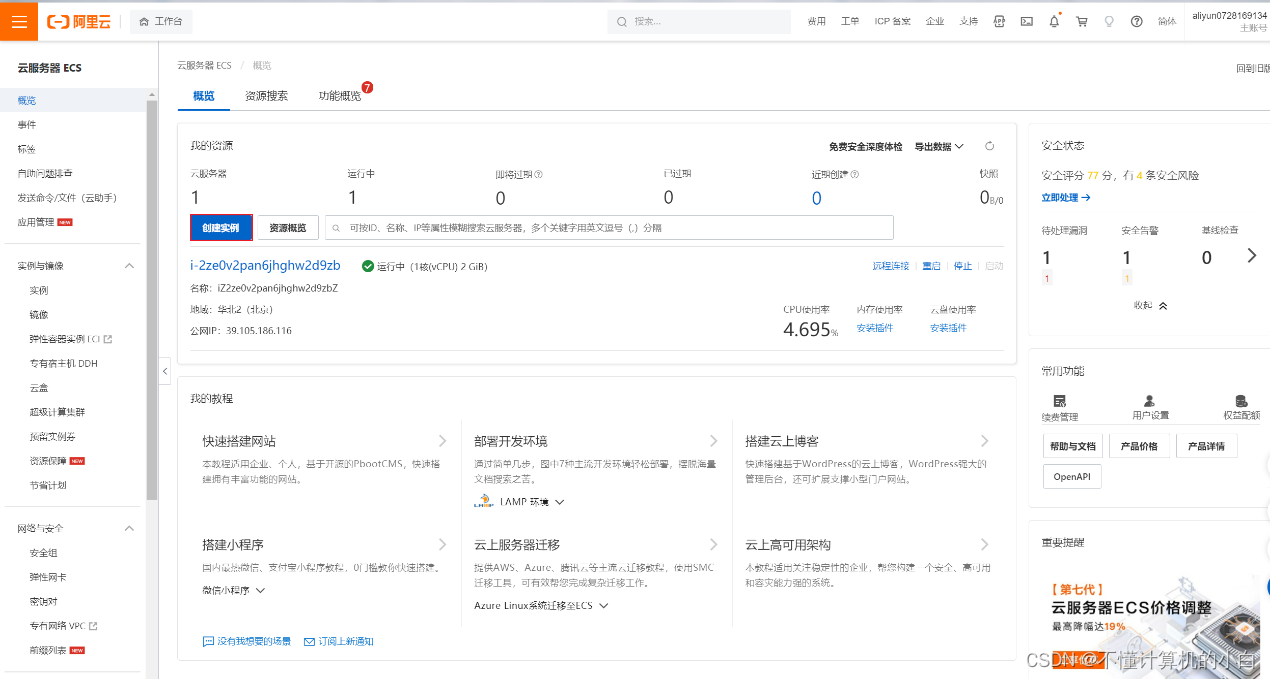Refresh my resources with the refresh icon
Viewport: 1270px width, 679px height.
pos(990,146)
